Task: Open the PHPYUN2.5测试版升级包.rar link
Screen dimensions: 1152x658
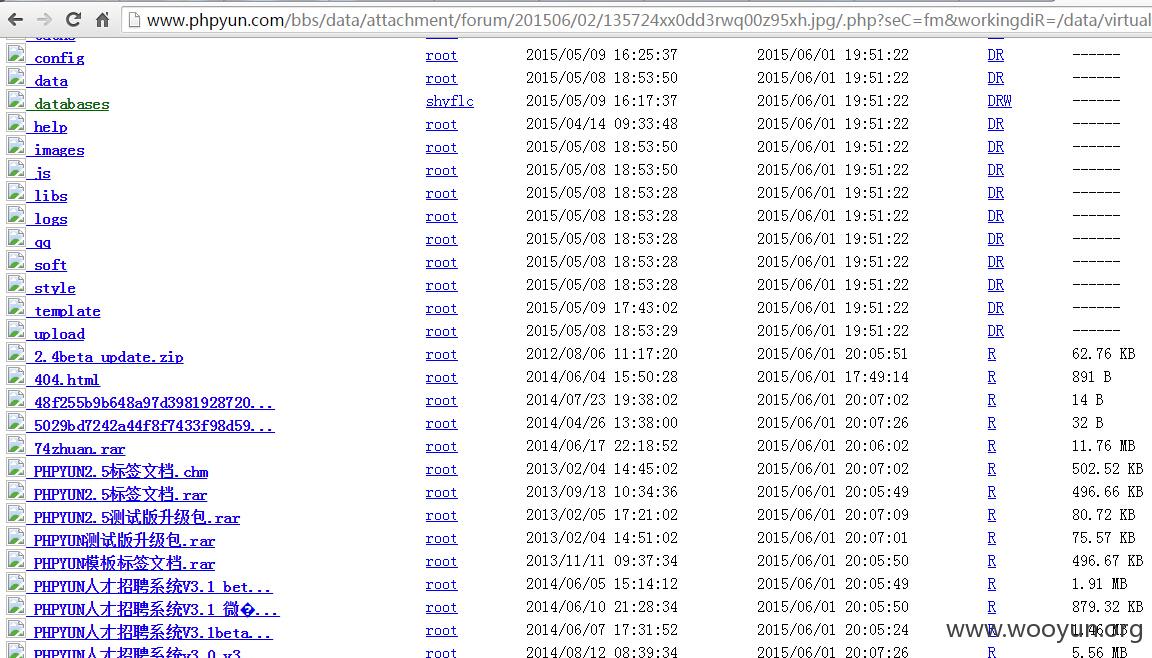Action: tap(137, 518)
